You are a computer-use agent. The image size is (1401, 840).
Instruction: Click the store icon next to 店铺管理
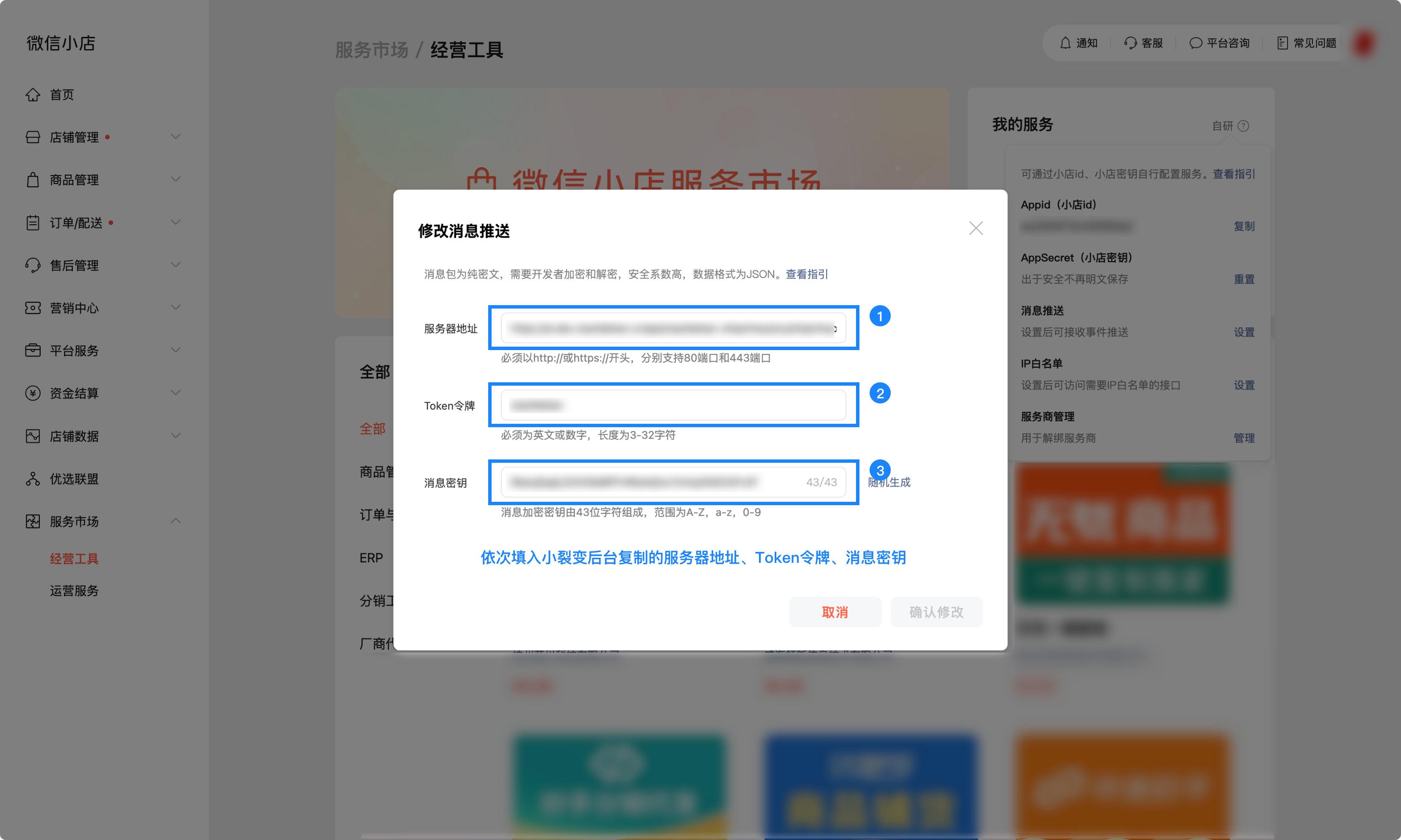point(33,137)
